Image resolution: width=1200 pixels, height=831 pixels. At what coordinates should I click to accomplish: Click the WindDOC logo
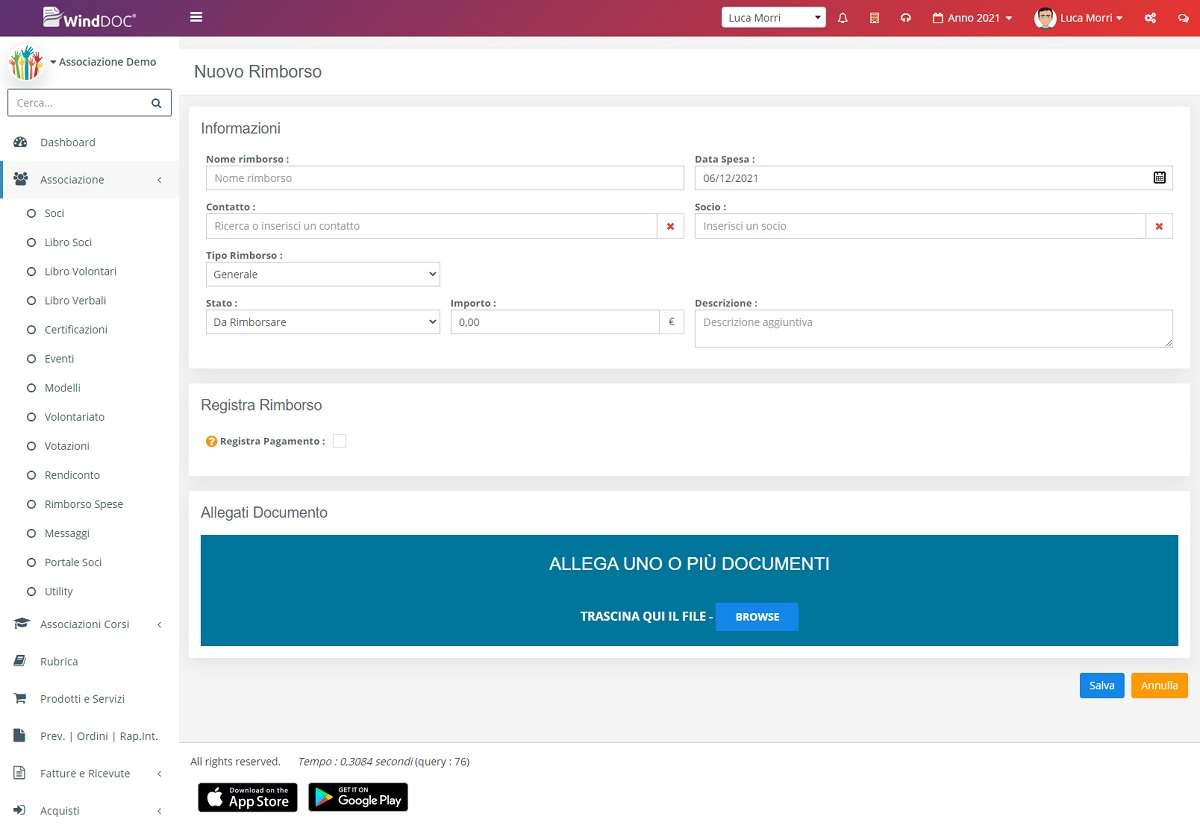89,17
